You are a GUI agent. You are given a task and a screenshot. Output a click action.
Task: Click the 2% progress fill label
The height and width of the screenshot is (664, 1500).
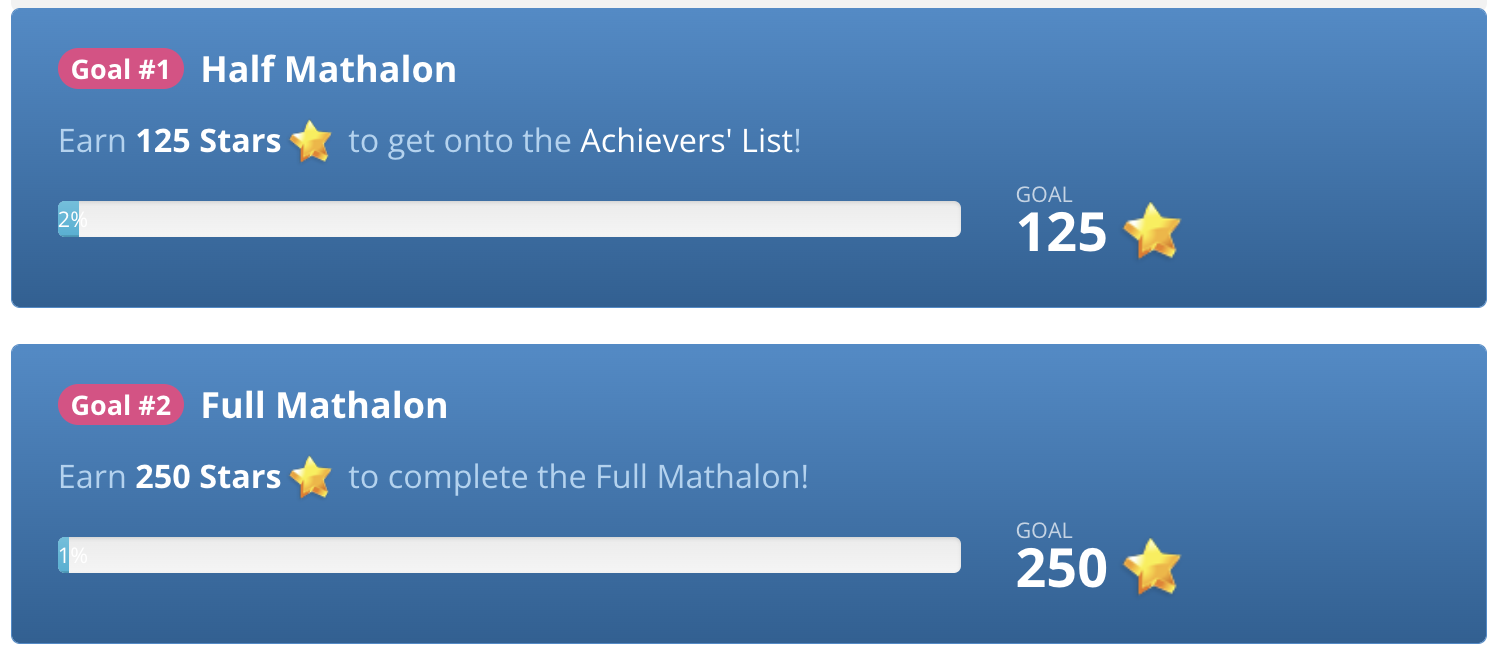tap(71, 220)
